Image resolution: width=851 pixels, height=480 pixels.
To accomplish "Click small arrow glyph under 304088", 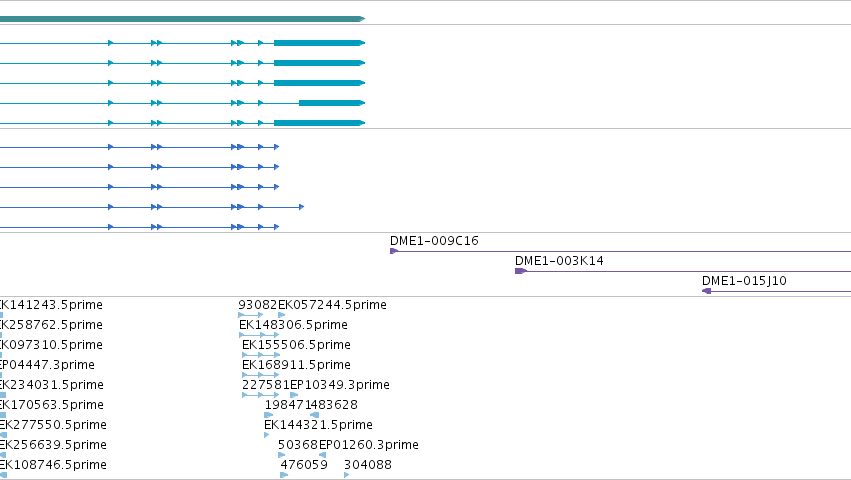I will tap(346, 475).
